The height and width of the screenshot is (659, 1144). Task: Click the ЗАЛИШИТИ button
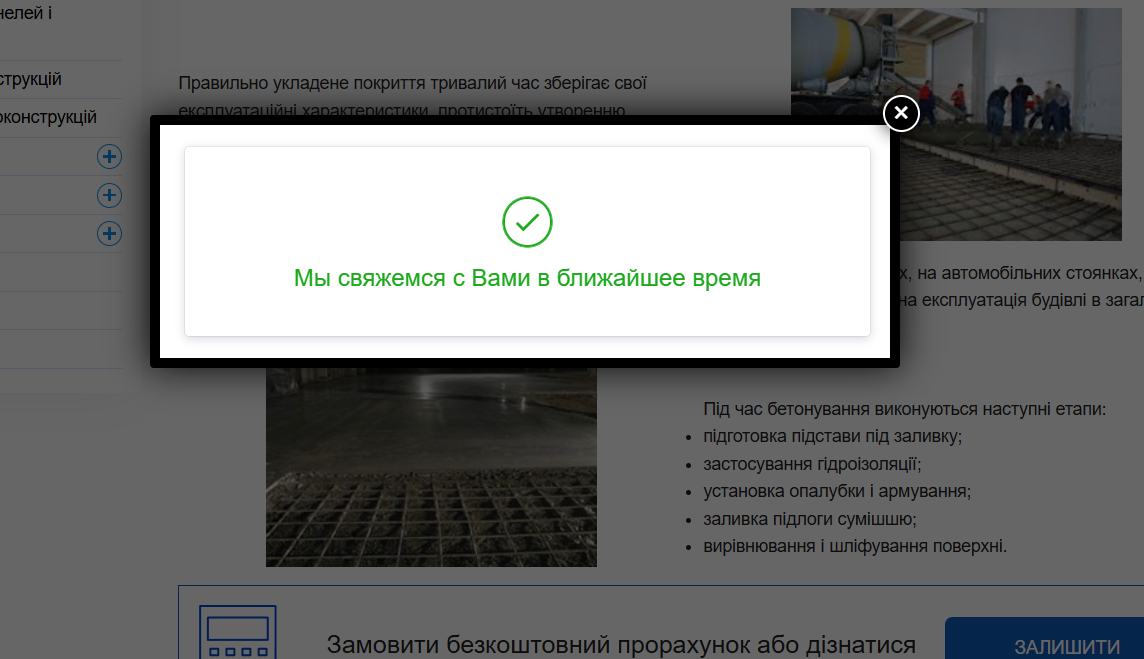[x=1045, y=639]
